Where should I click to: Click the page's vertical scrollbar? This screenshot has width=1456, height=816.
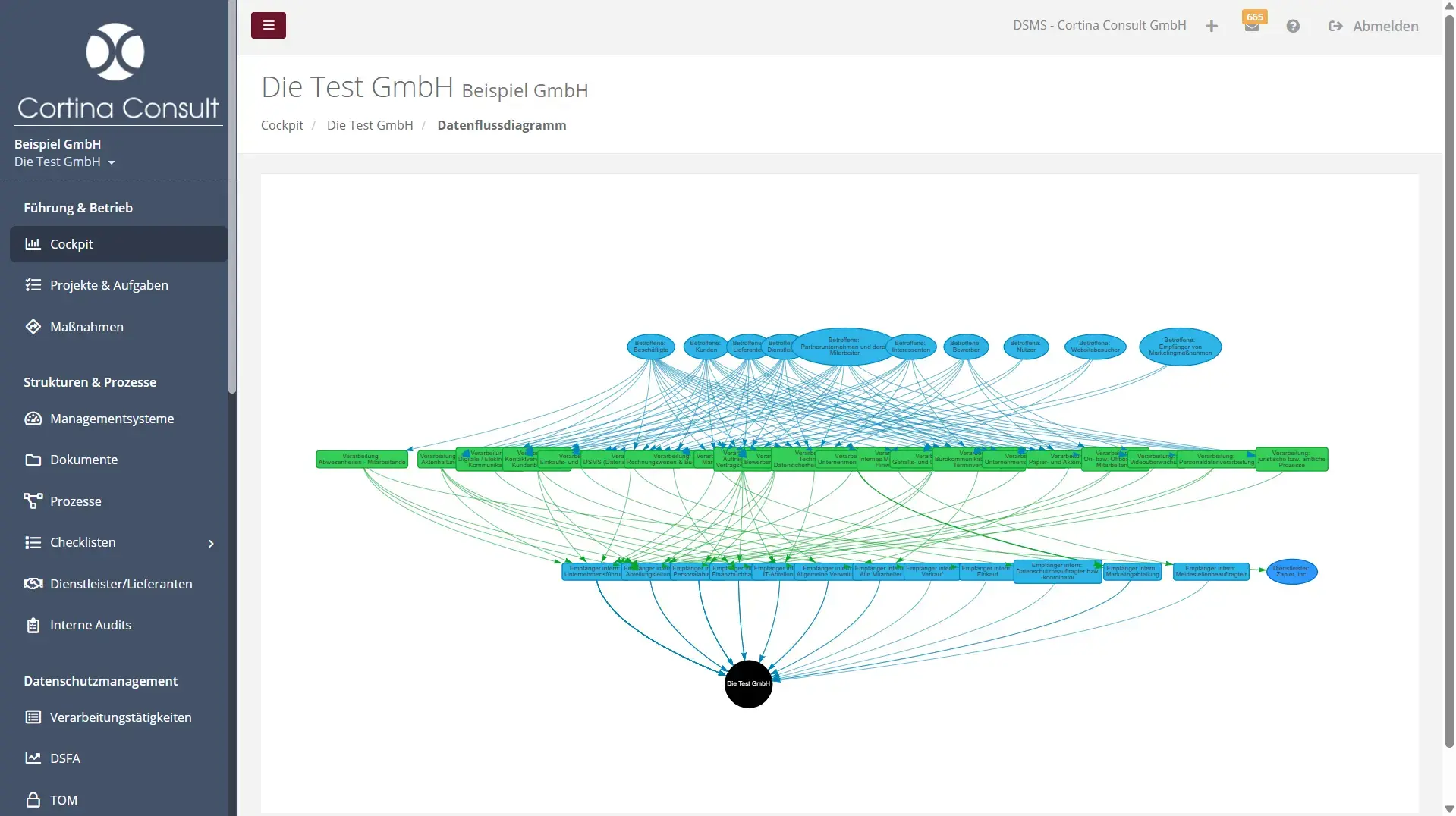pos(1448,379)
